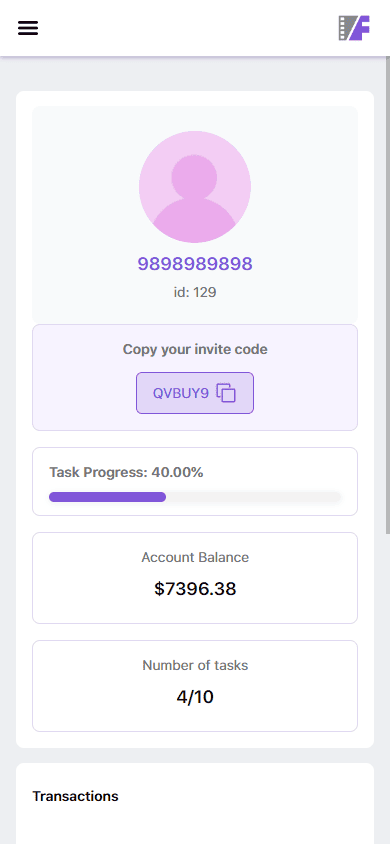Click the unfilled part of progress bar
Image resolution: width=390 pixels, height=844 pixels.
coord(253,497)
